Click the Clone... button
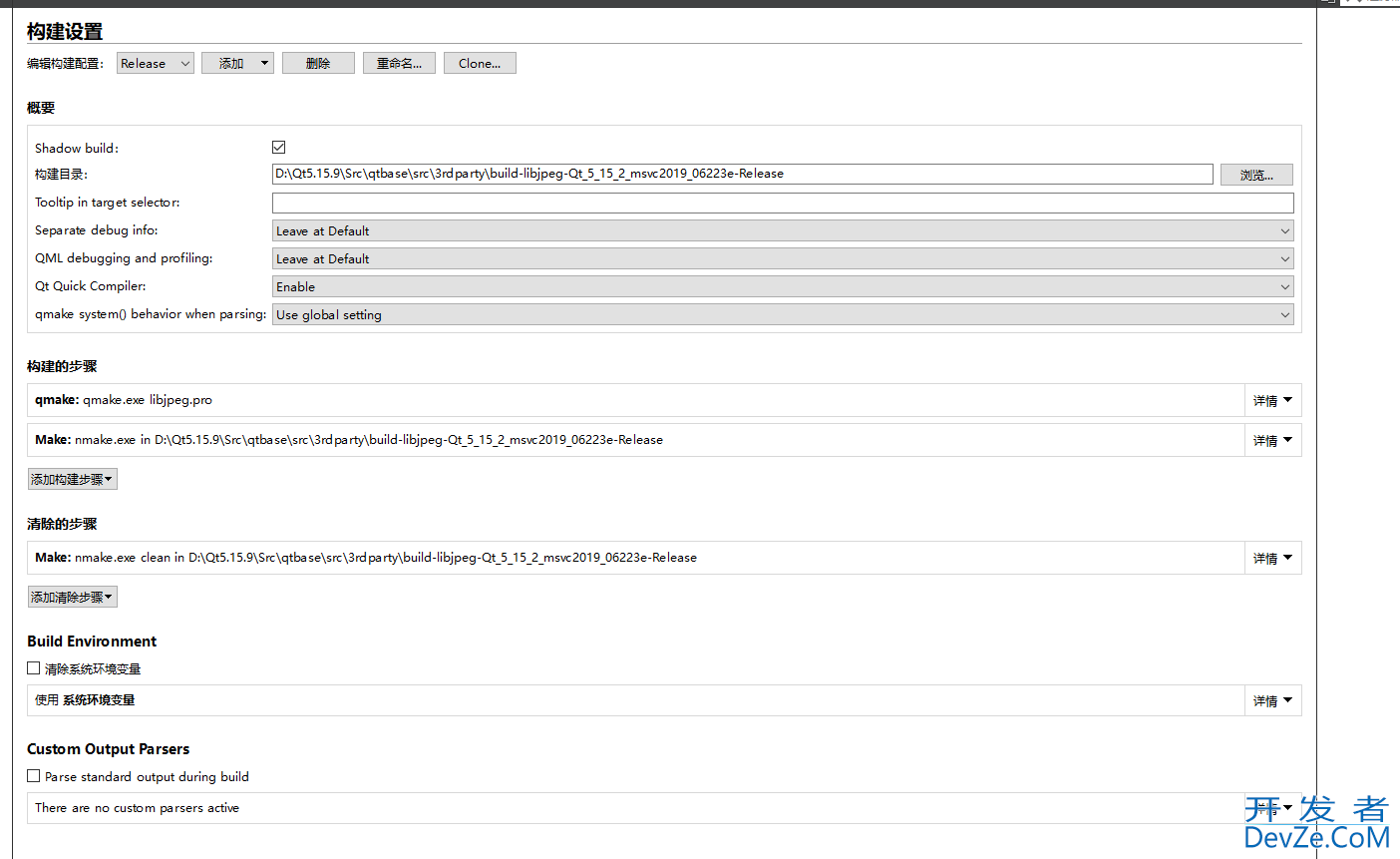The width and height of the screenshot is (1400, 859). 480,63
